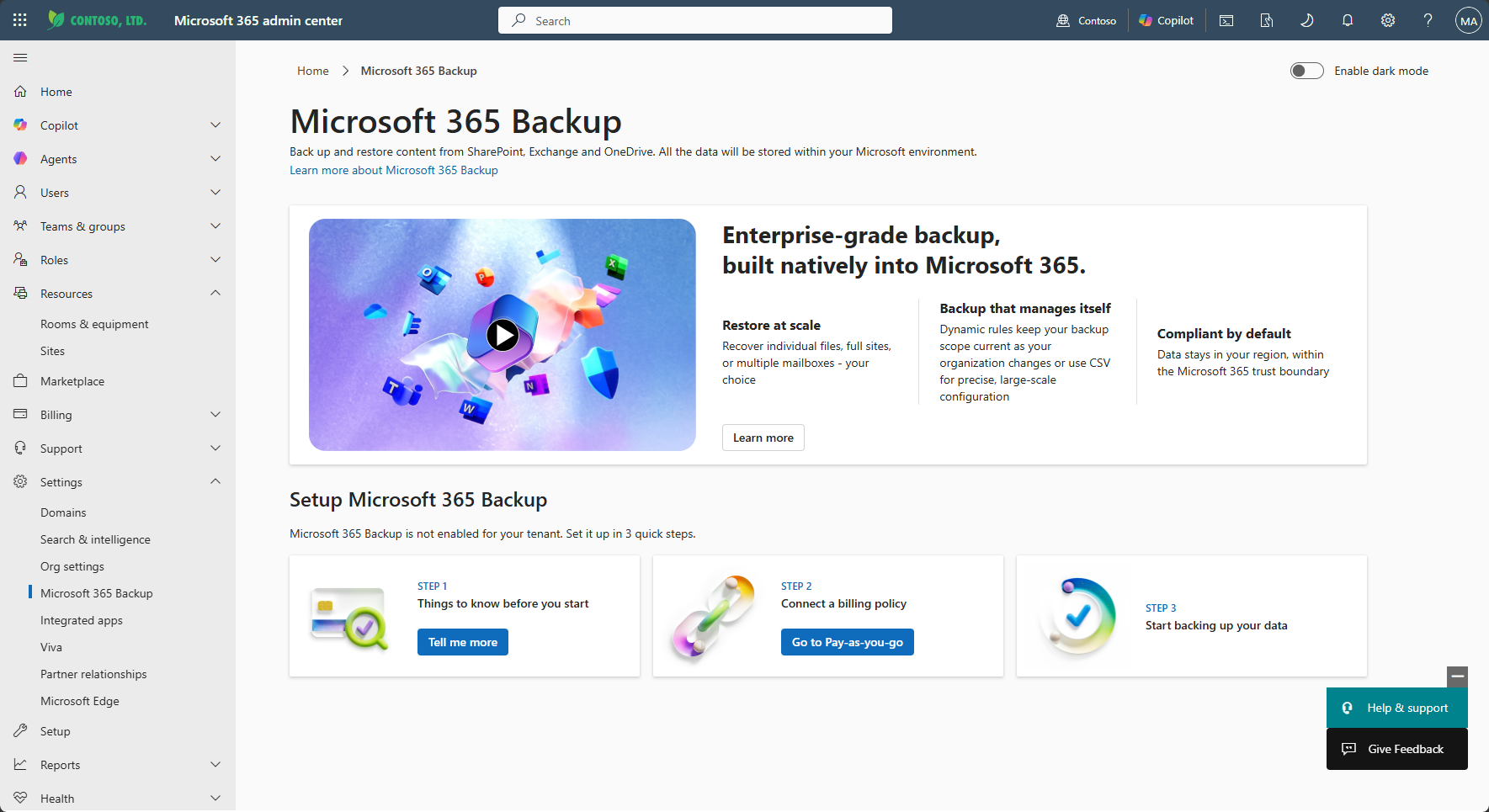The image size is (1489, 812).
Task: Click the Contoso, Ltd. logo
Action: [x=97, y=20]
